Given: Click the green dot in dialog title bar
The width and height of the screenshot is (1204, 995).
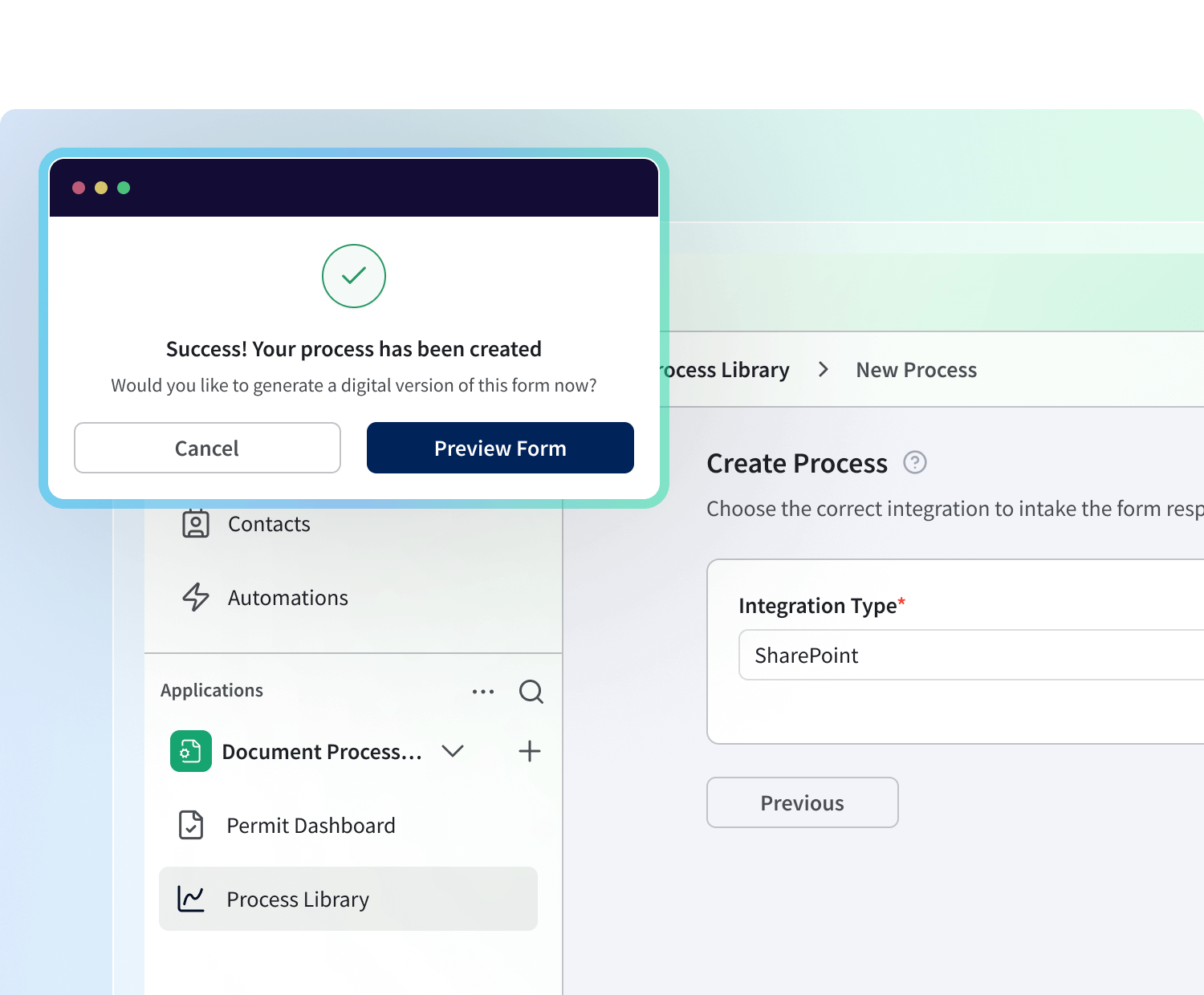Looking at the screenshot, I should pyautogui.click(x=124, y=188).
